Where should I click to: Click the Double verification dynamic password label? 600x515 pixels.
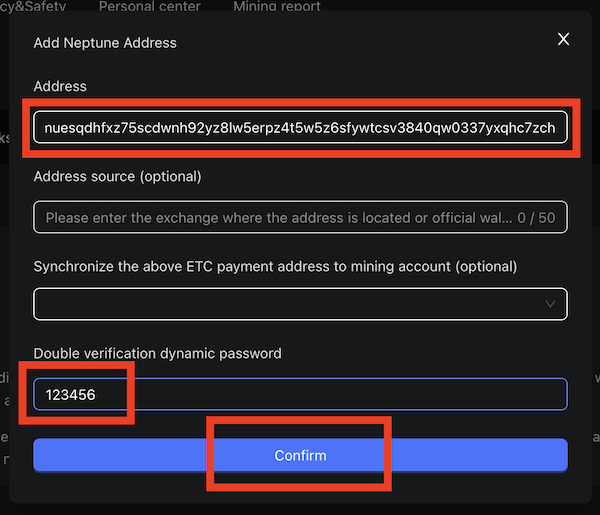[x=157, y=353]
